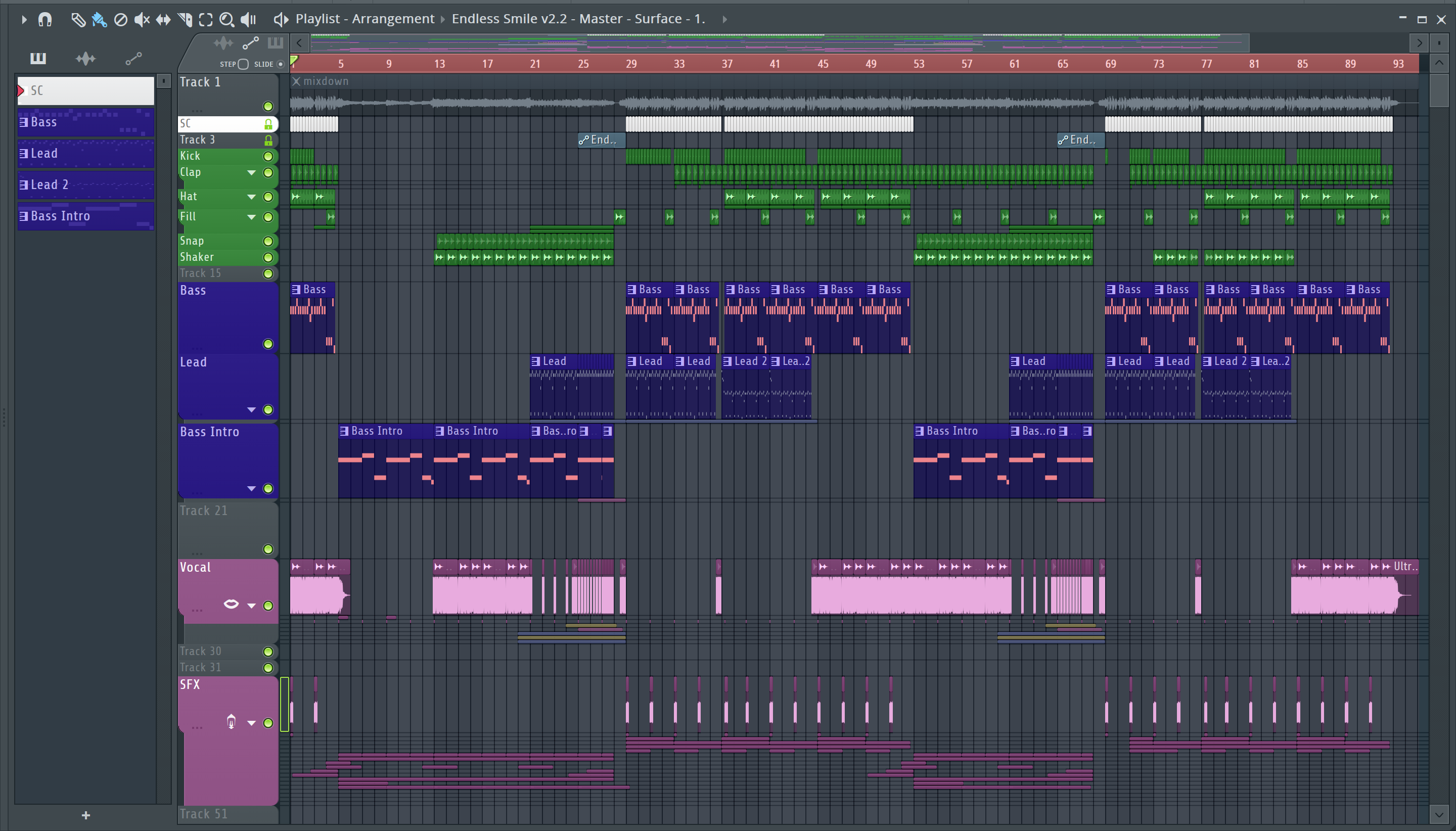Screen dimensions: 1456x831
Task: Select the Playback scrub tool
Action: (x=248, y=20)
